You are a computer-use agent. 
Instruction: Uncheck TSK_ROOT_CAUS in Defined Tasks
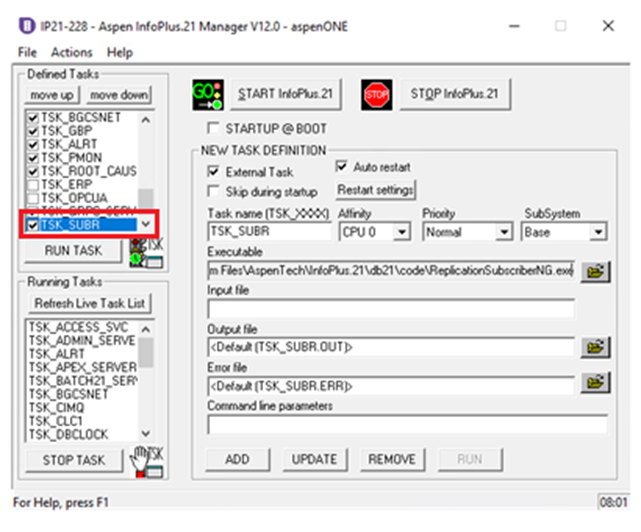[x=33, y=171]
